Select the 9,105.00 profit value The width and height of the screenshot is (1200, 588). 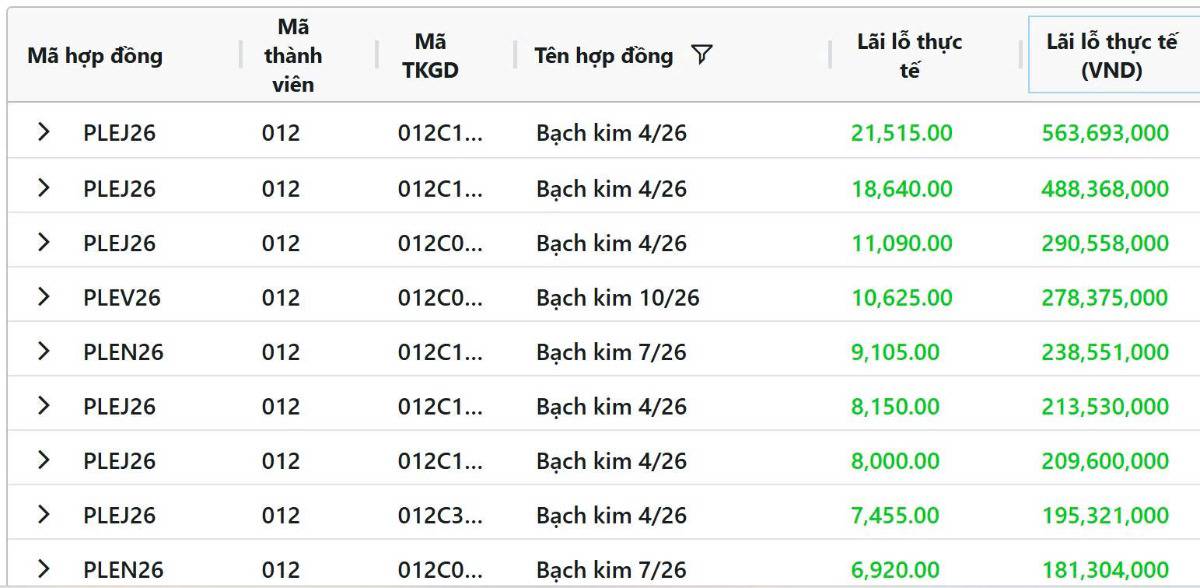[896, 352]
